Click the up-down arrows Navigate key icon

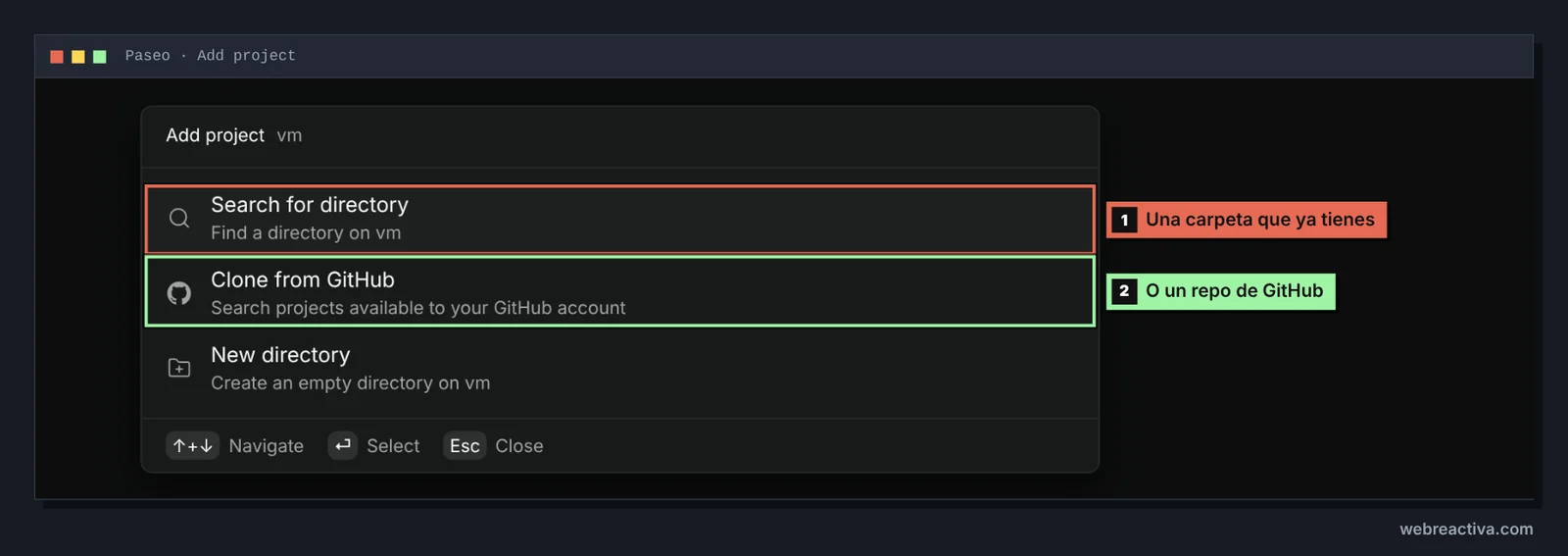[x=192, y=446]
